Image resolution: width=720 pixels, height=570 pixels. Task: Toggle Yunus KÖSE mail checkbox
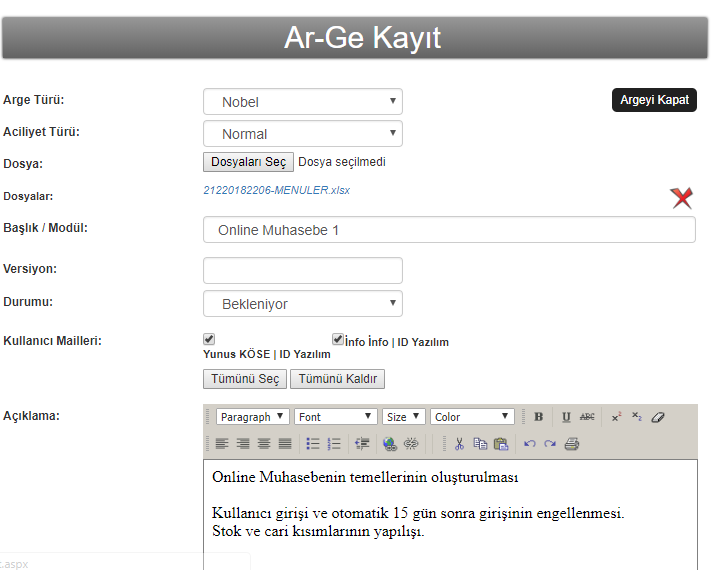[x=209, y=339]
